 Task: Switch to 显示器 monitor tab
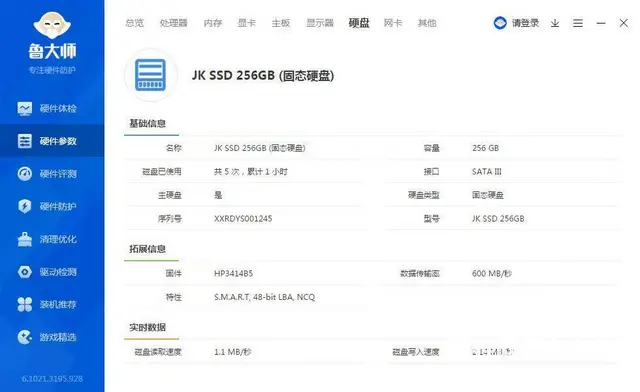[320, 23]
